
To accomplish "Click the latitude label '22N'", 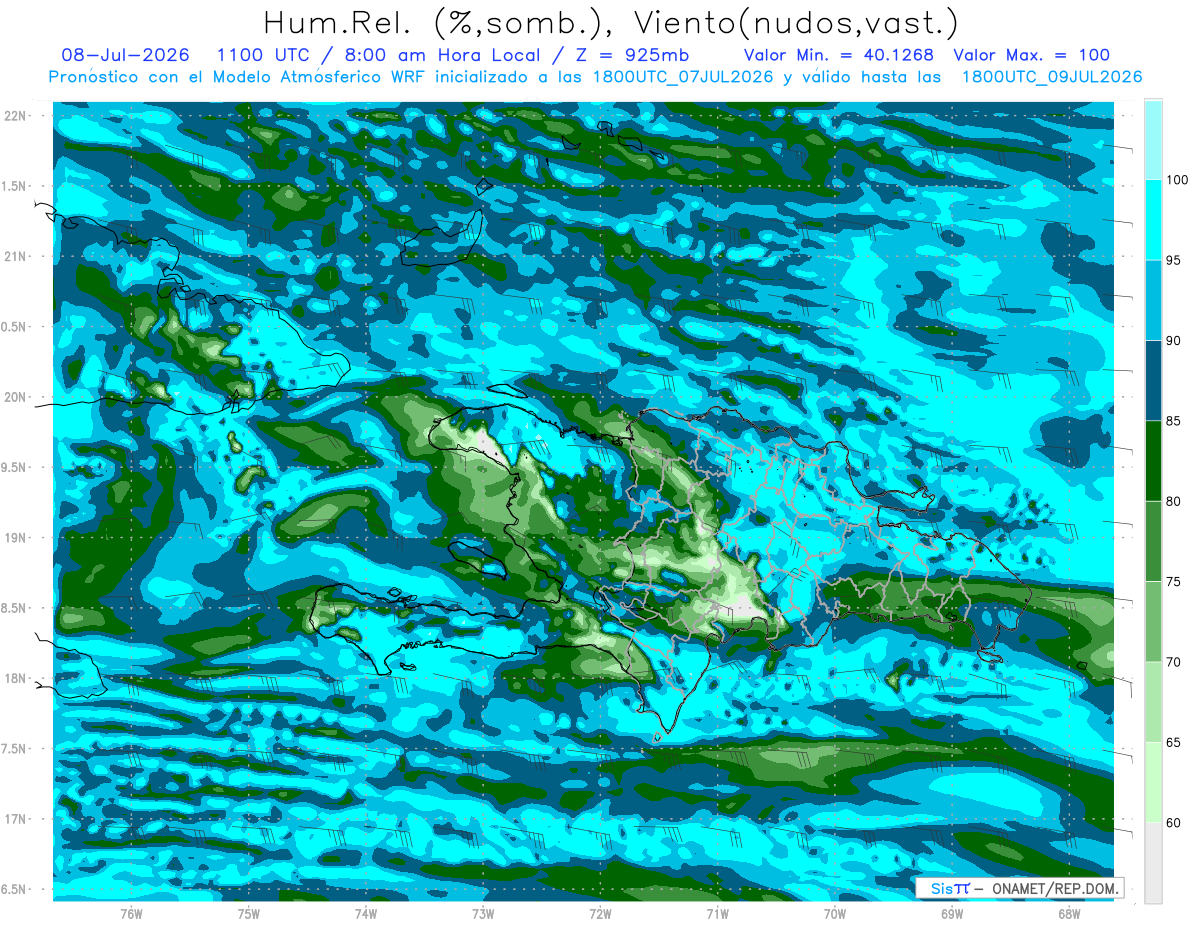I will point(16,115).
